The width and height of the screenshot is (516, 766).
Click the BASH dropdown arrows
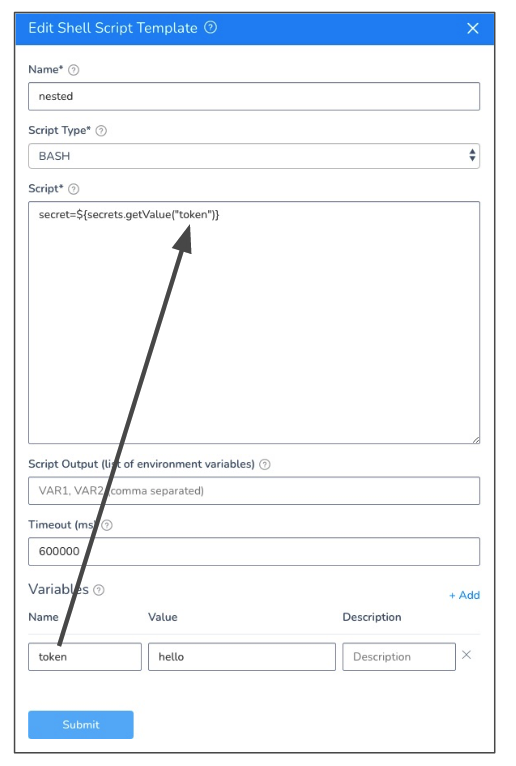(x=472, y=155)
